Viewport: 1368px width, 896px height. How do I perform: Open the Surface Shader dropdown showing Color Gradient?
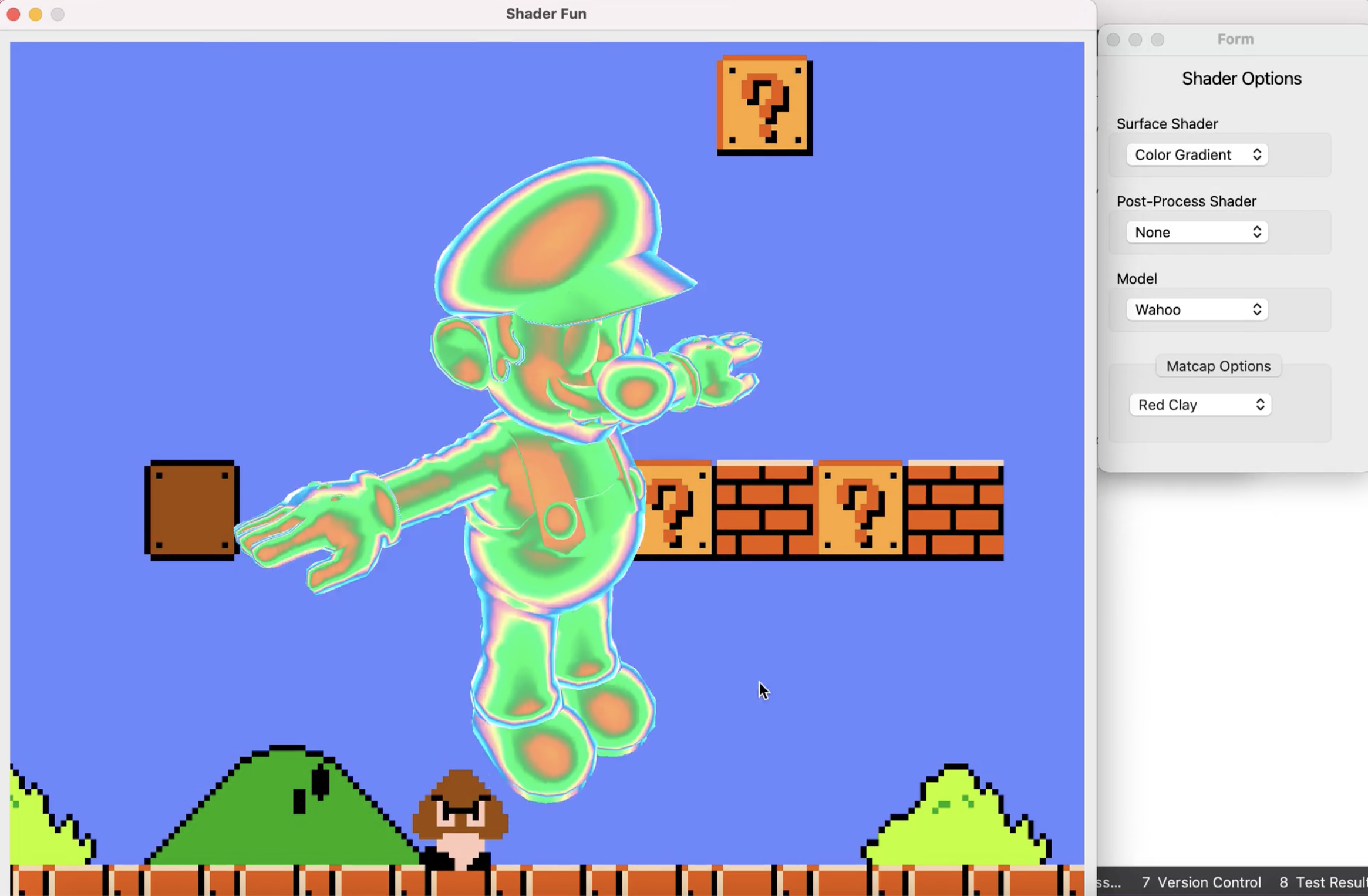[1197, 155]
